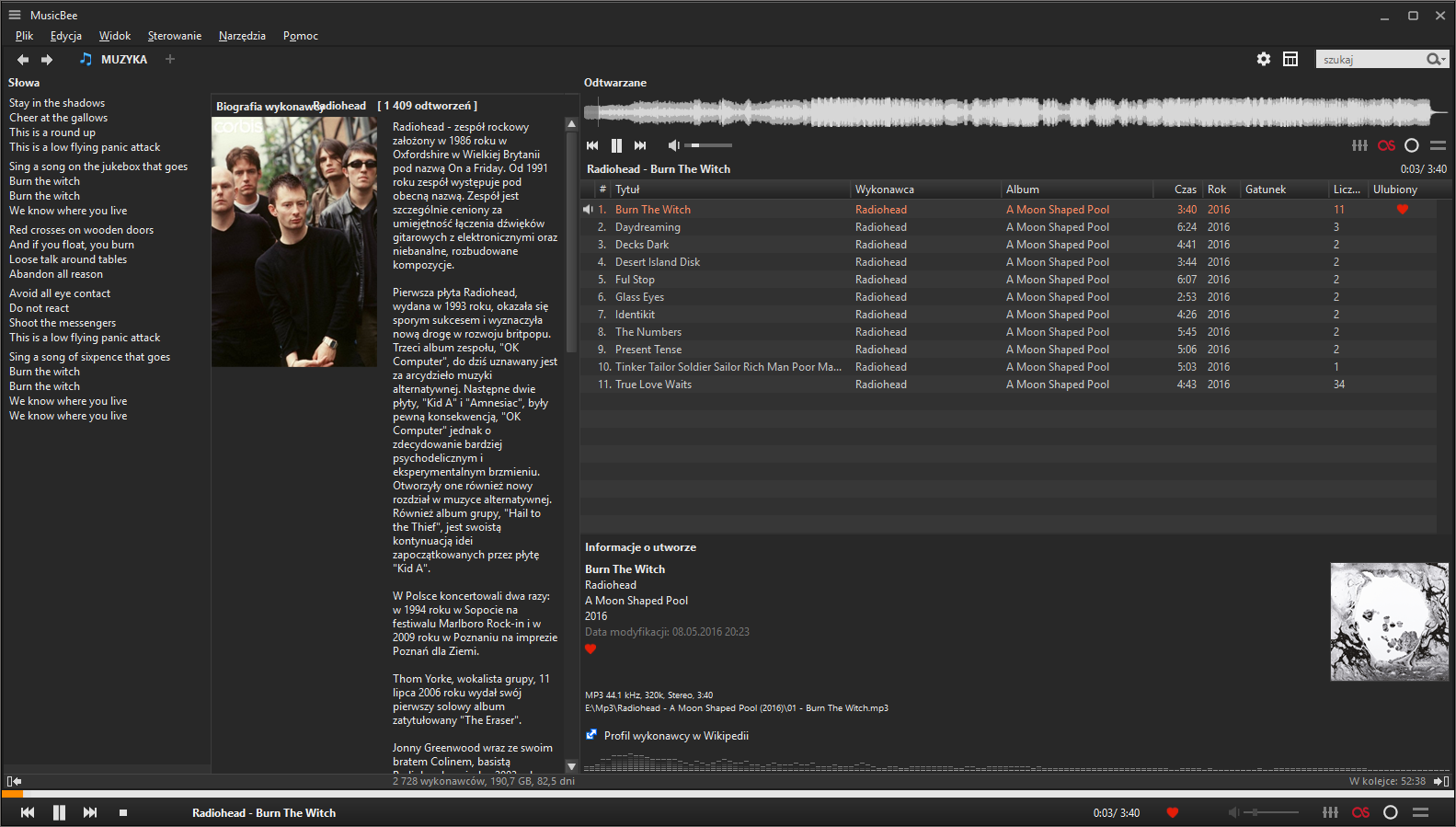This screenshot has width=1456, height=827.
Task: Open Wikipedia artist profile link icon
Action: [x=591, y=735]
